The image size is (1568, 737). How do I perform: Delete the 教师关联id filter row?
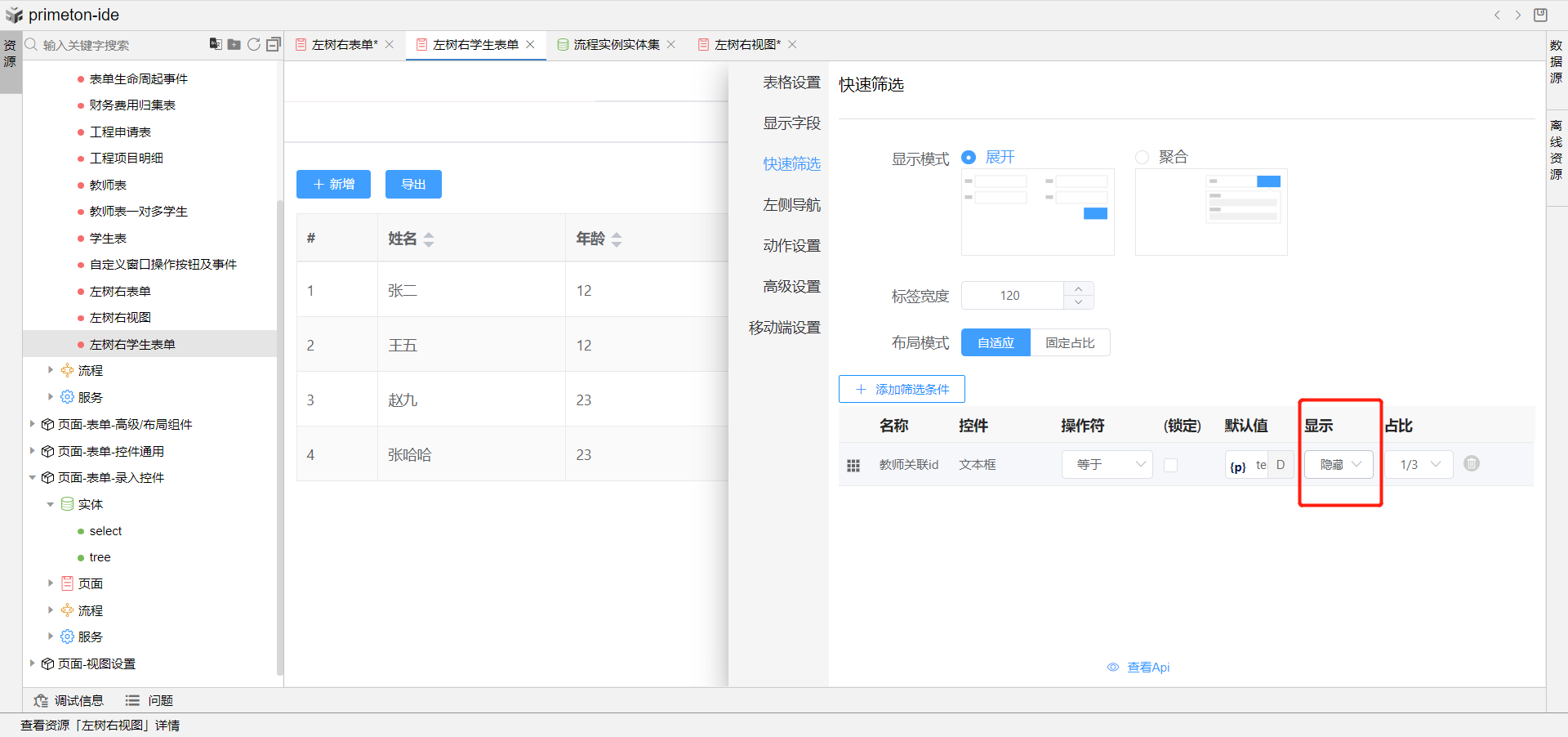(1471, 464)
